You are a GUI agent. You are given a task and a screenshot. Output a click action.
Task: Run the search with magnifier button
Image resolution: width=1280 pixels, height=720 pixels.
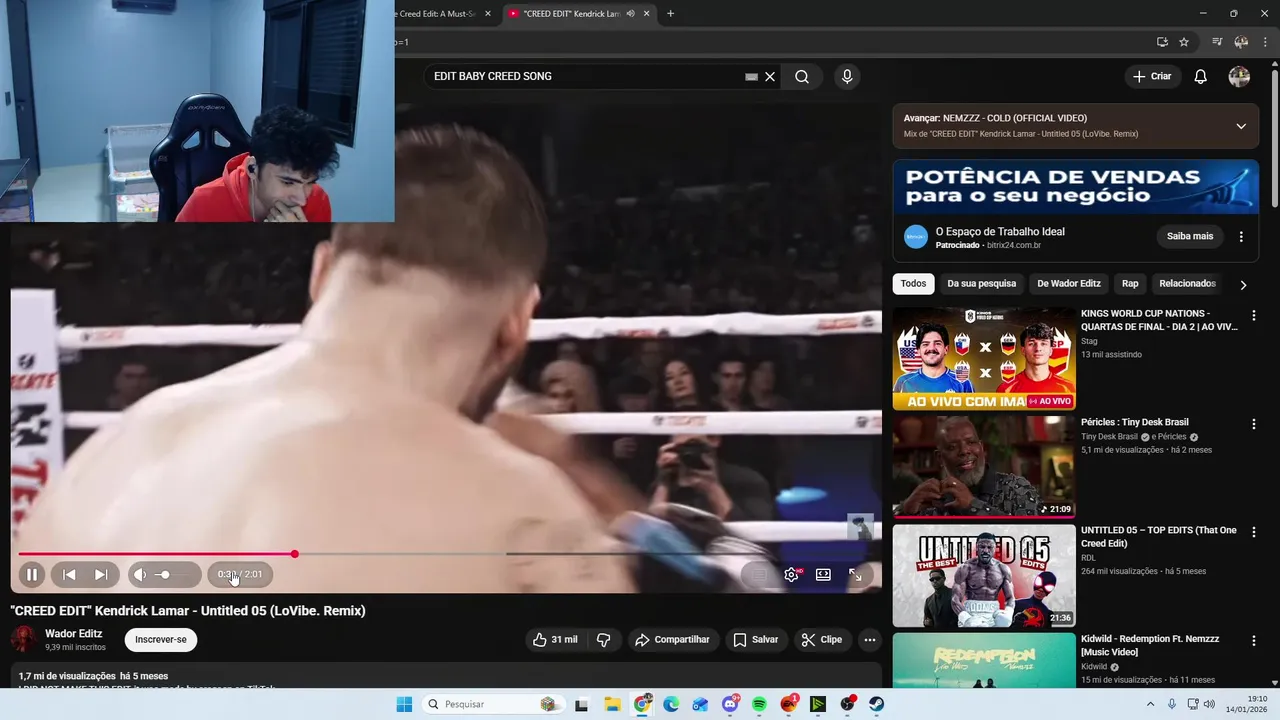coord(802,76)
